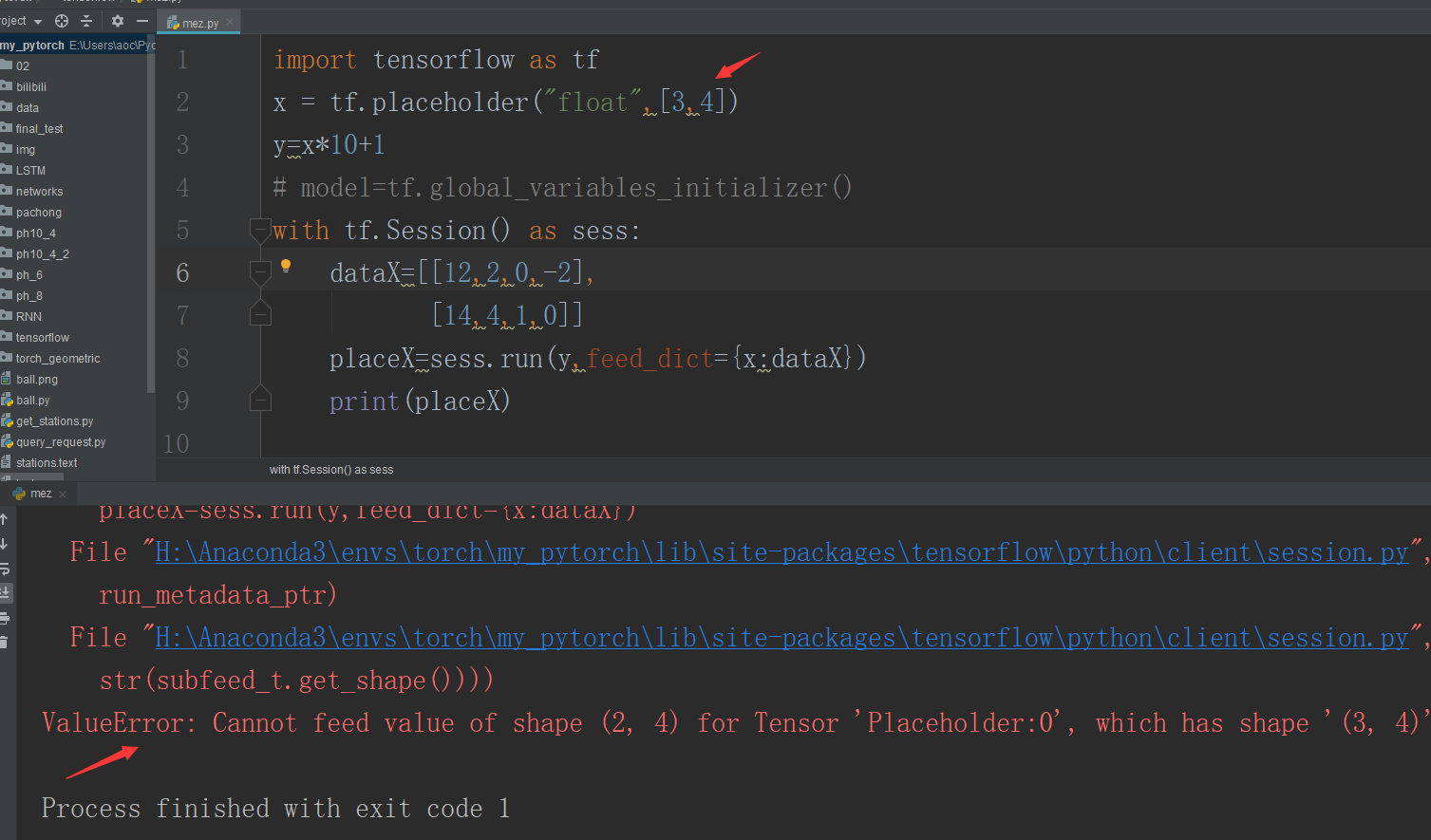Collapse the with tf.Session() code fold
Screen dimensions: 1431x840
[260, 228]
